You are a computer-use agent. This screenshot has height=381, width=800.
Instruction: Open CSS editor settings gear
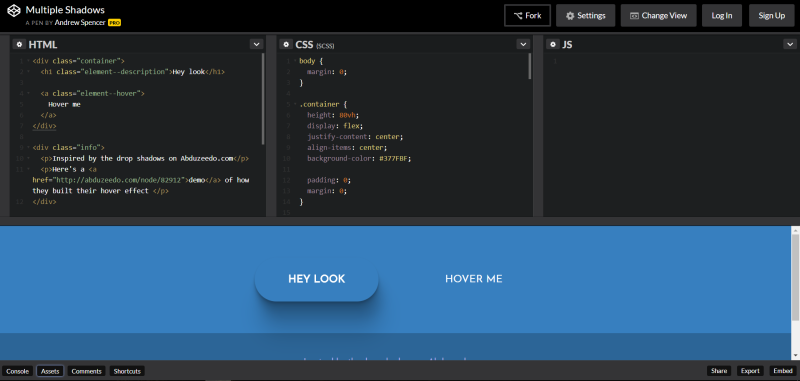286,44
